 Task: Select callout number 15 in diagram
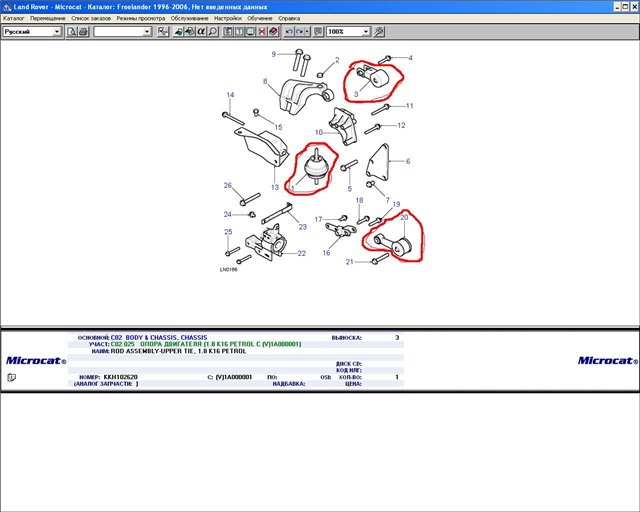278,127
